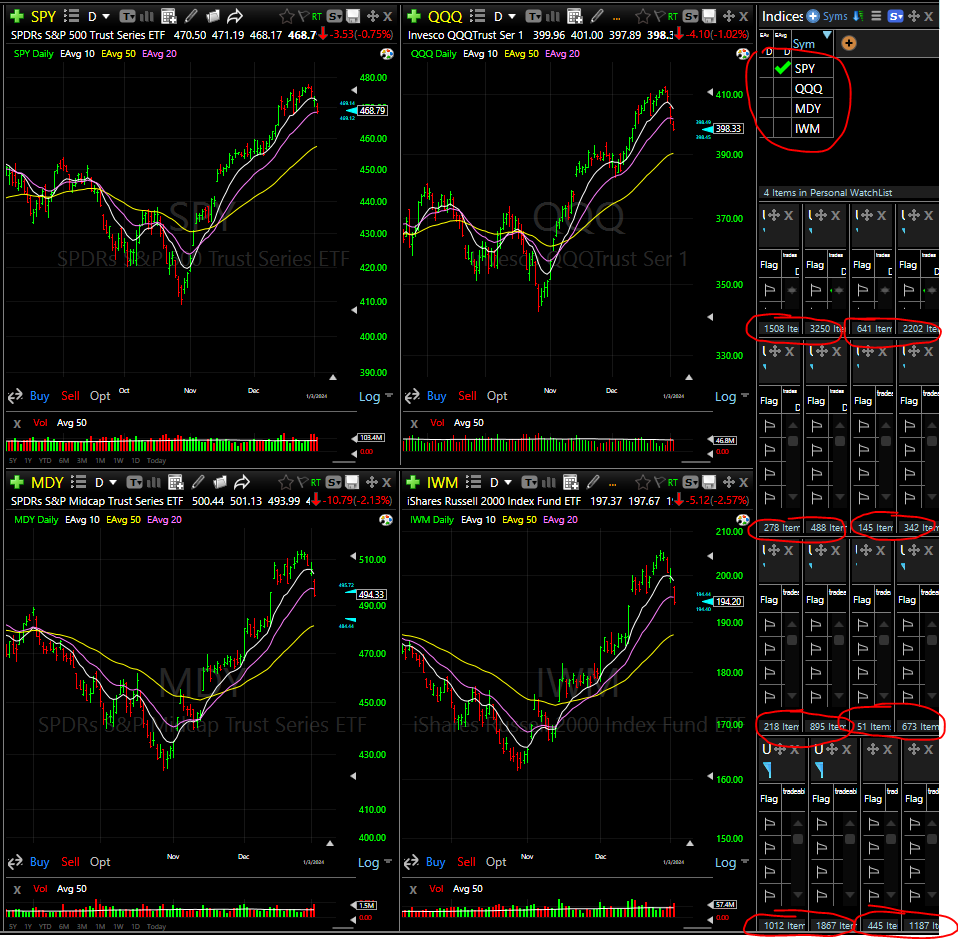Click the sort arrow icon in Indices header
This screenshot has height=939, width=958.
click(858, 16)
